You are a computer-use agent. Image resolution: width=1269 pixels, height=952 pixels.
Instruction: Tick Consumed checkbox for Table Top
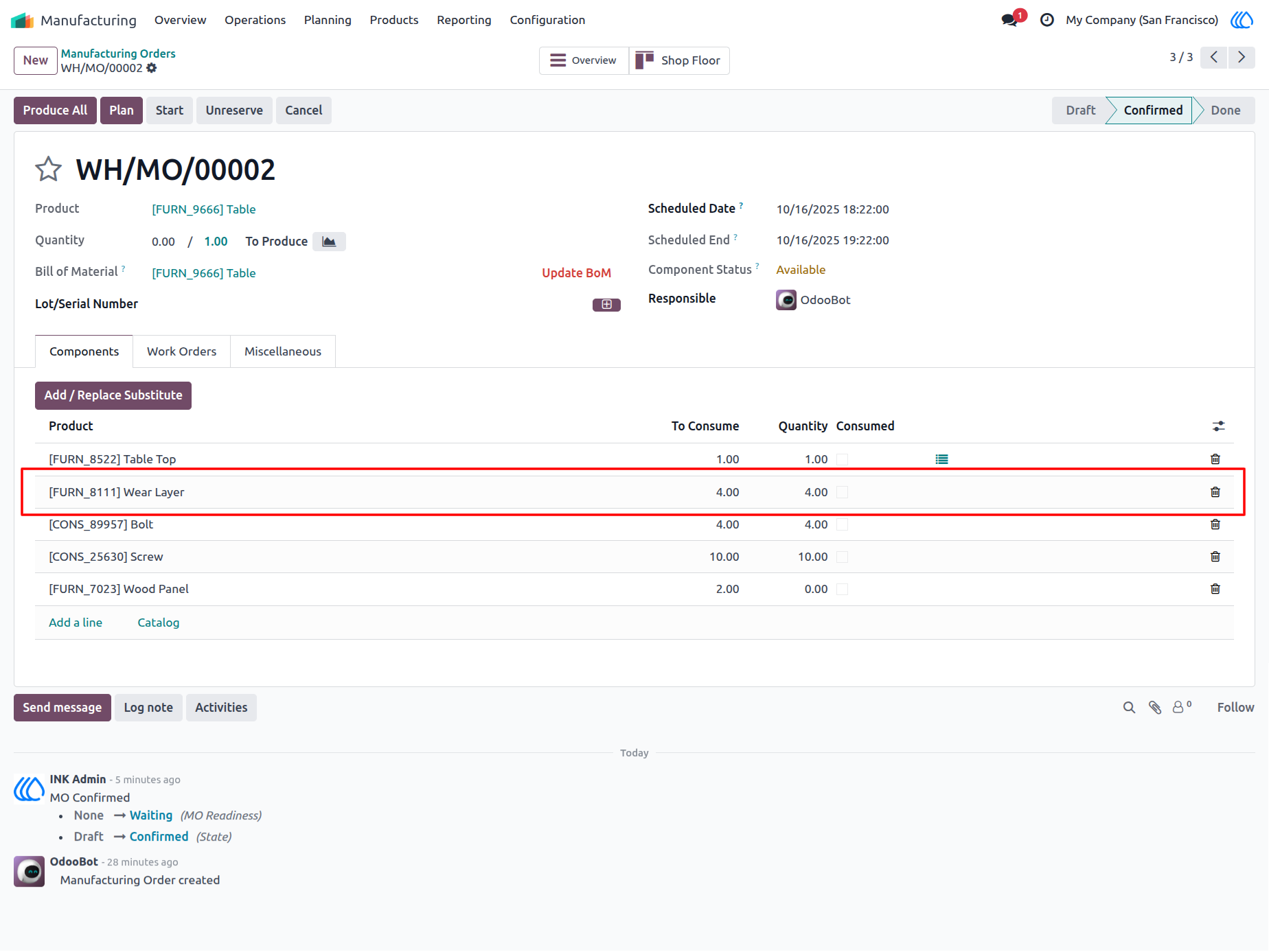843,460
